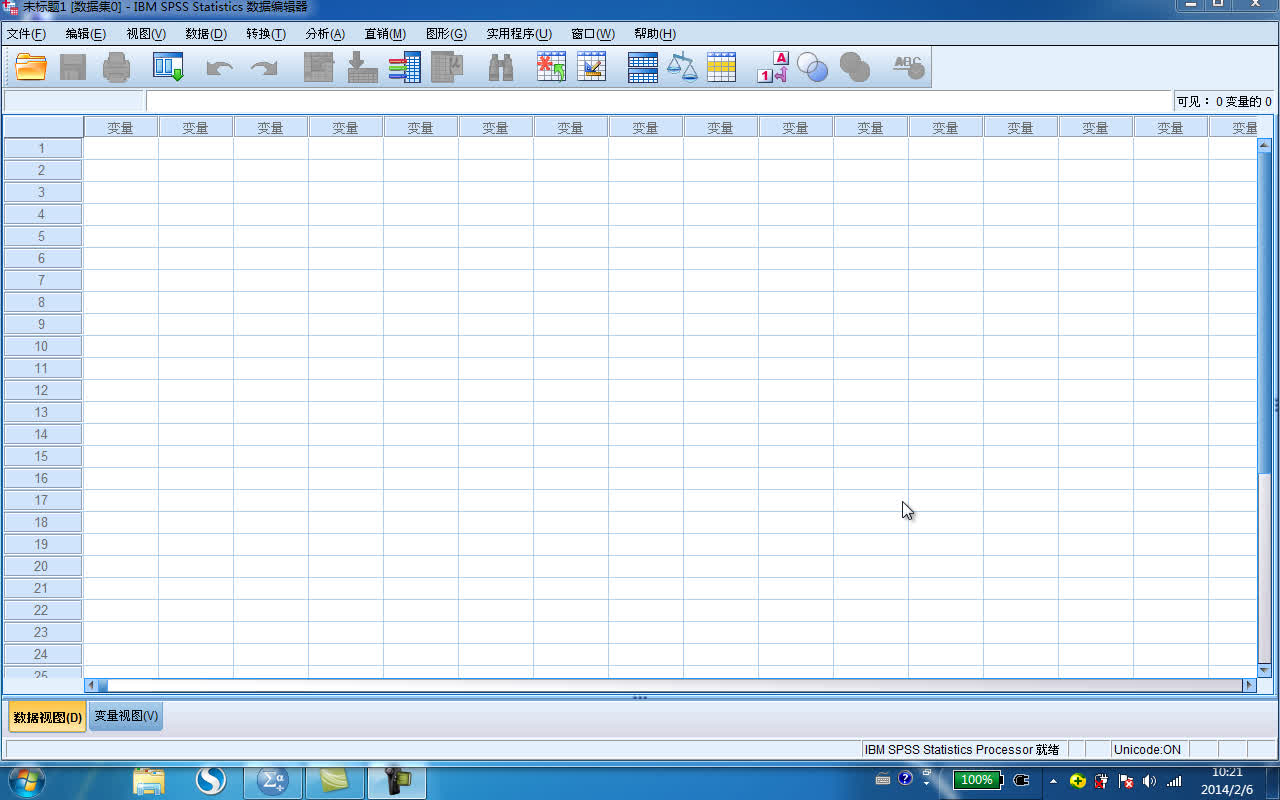Open the 实用程序(U) menu
Screen dimensions: 1280x800
(x=519, y=34)
